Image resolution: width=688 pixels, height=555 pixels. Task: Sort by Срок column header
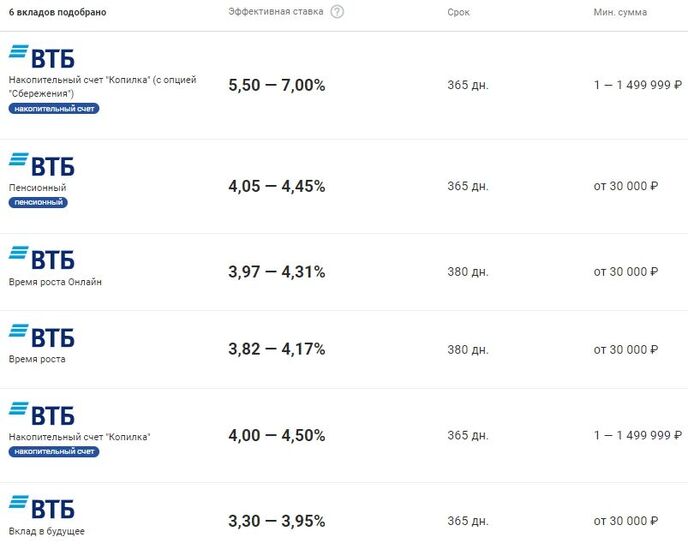point(459,12)
